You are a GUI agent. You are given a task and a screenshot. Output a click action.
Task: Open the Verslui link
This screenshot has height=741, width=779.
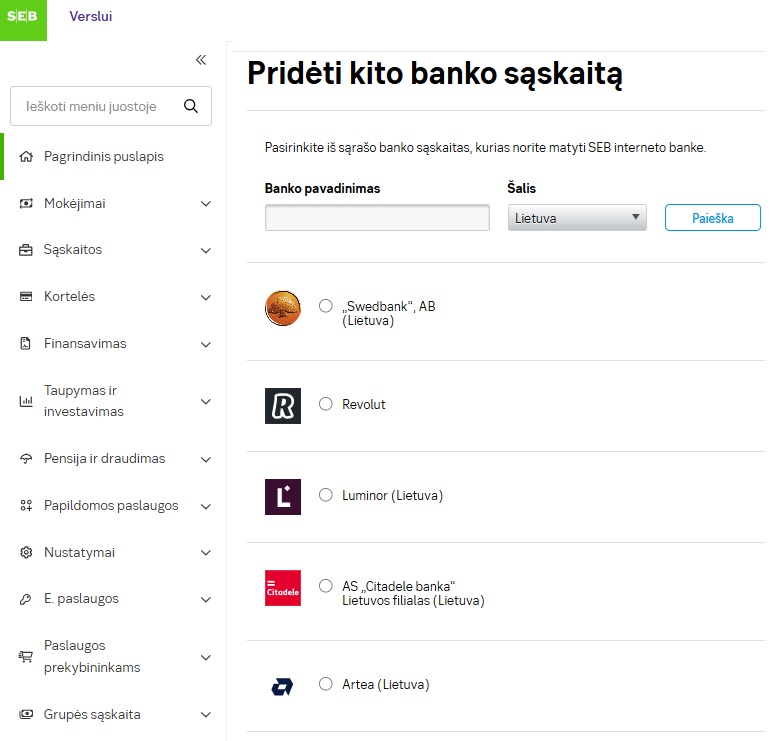[x=90, y=16]
